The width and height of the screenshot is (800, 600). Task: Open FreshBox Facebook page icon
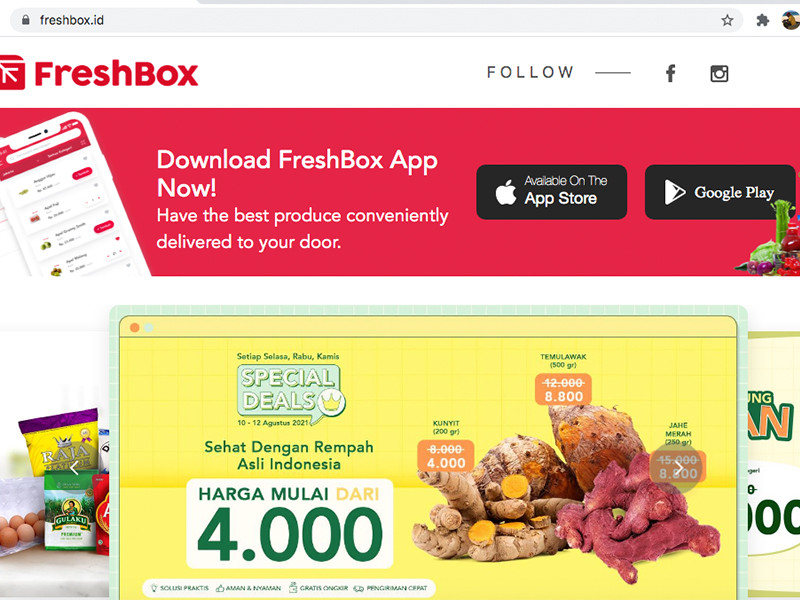click(x=670, y=73)
